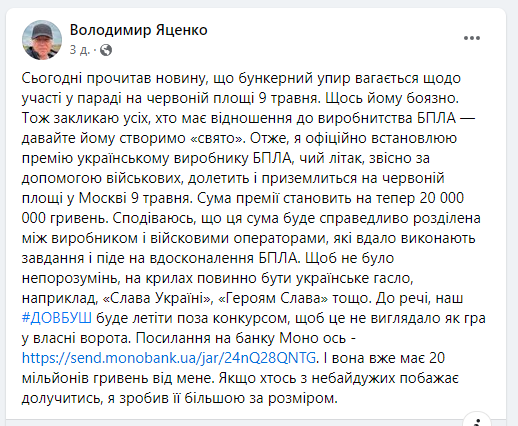
Task: Open the post via the '3 д.' timestamp
Action: coord(80,50)
